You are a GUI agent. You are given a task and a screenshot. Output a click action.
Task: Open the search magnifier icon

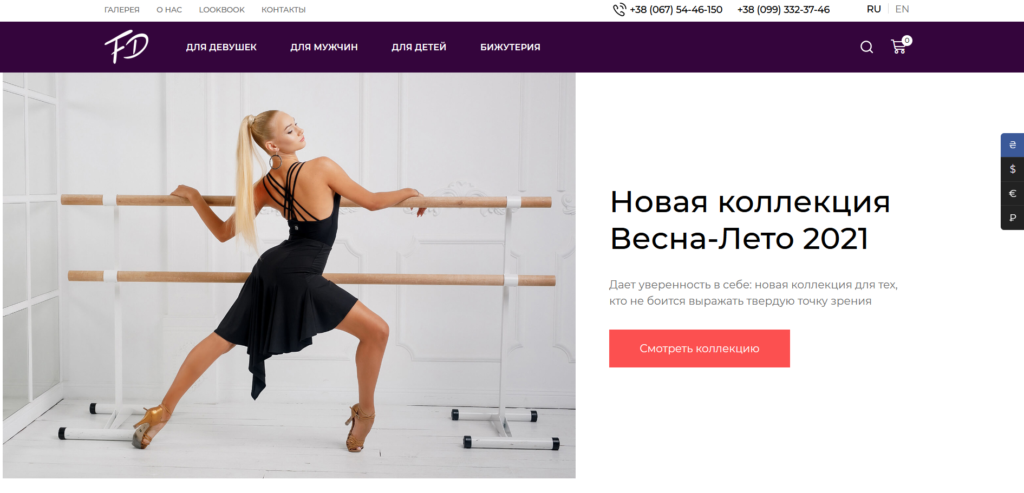866,47
